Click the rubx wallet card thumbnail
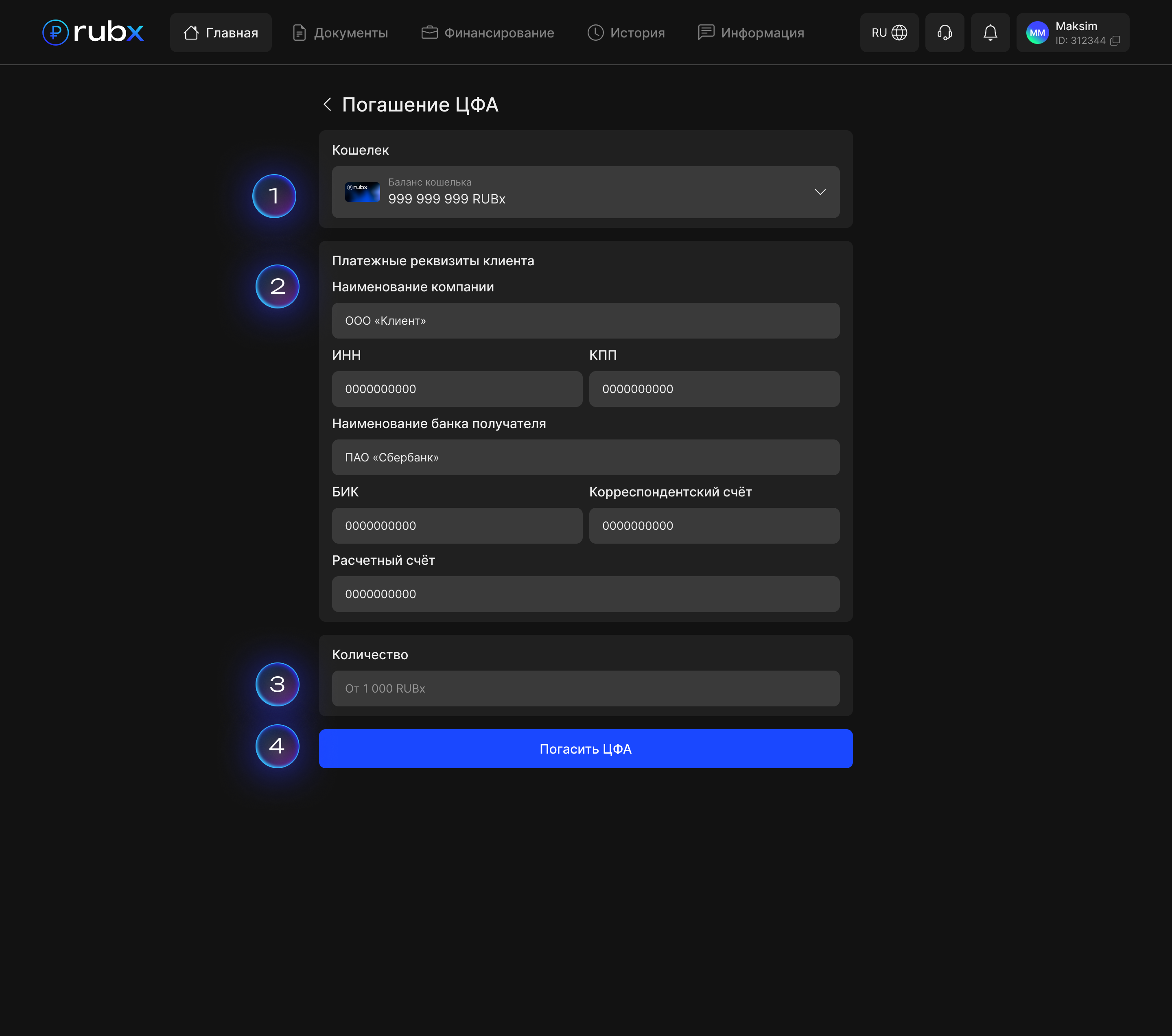1172x1036 pixels. click(x=362, y=192)
